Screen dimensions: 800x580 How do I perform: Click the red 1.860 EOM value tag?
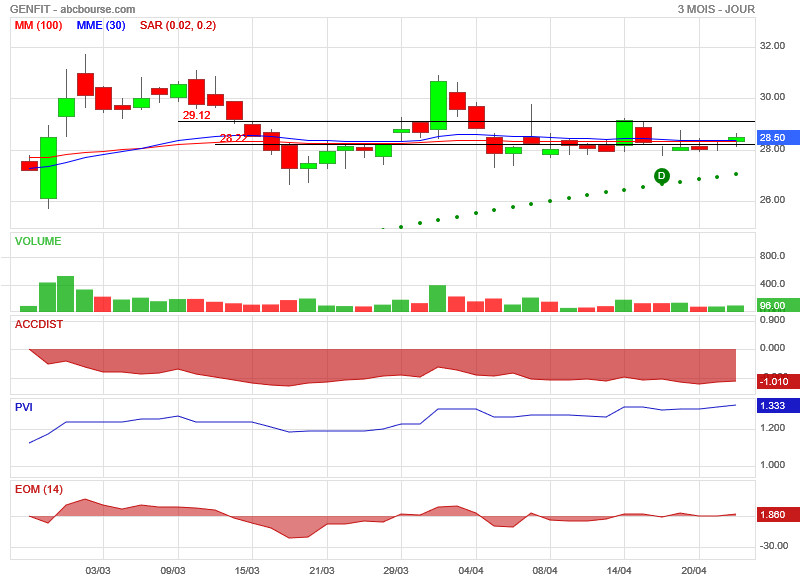click(x=777, y=514)
